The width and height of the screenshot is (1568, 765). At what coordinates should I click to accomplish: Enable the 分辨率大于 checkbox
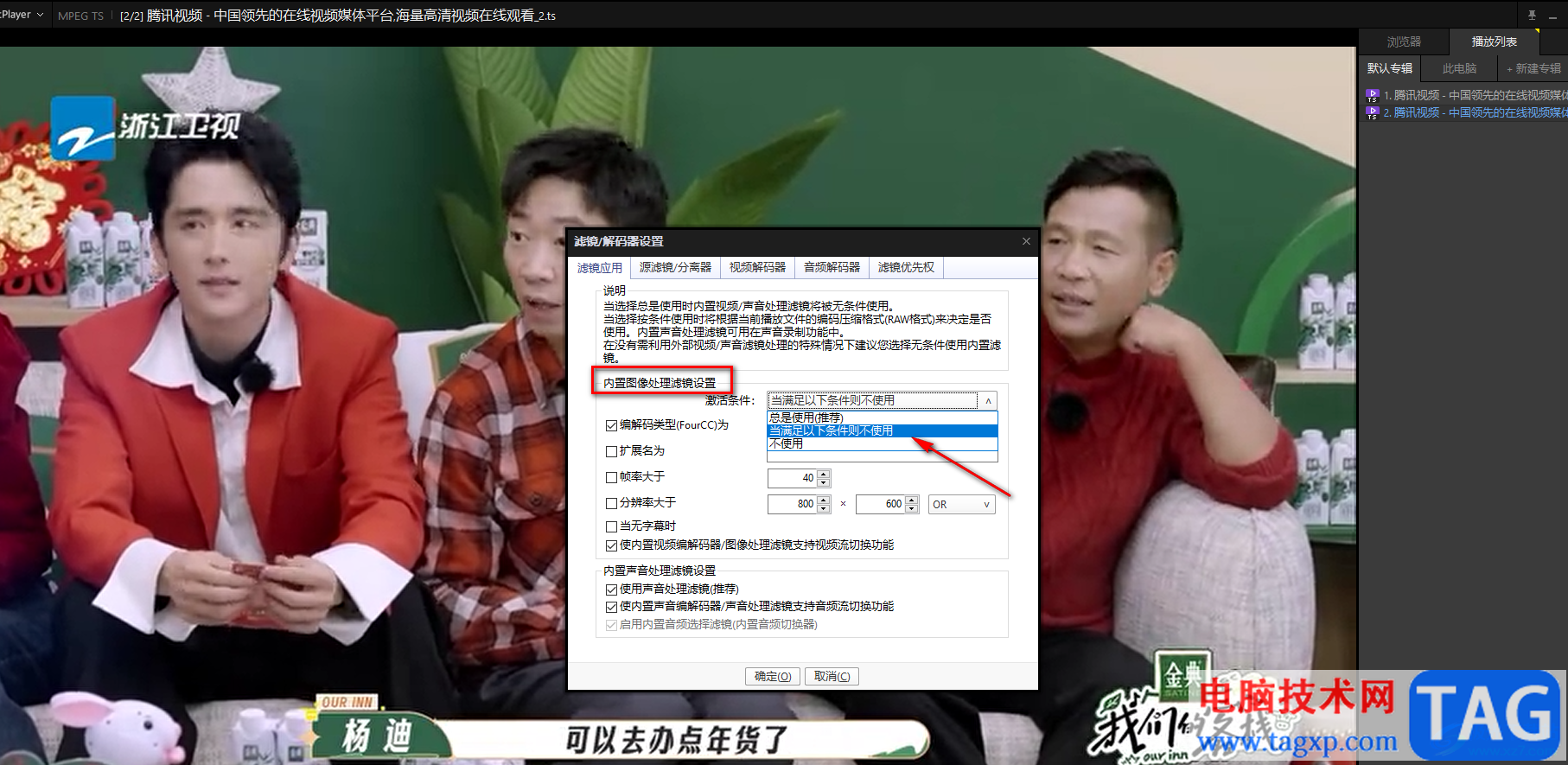click(611, 503)
